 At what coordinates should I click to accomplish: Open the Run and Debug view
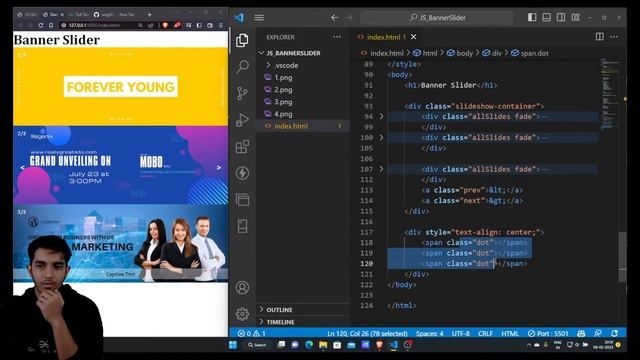[x=242, y=120]
